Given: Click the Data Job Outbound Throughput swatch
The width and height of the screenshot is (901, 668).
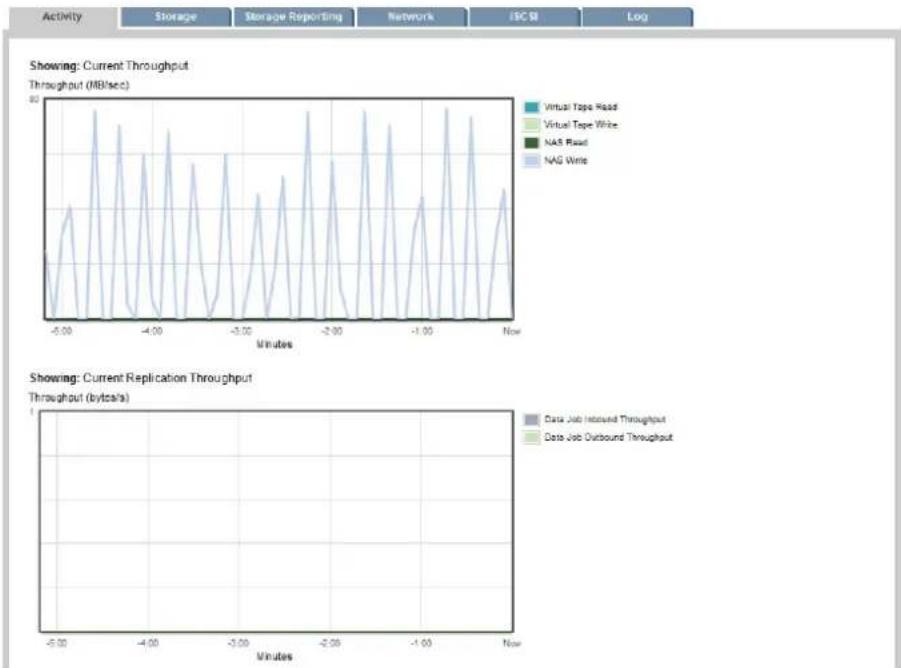Looking at the screenshot, I should pos(532,437).
